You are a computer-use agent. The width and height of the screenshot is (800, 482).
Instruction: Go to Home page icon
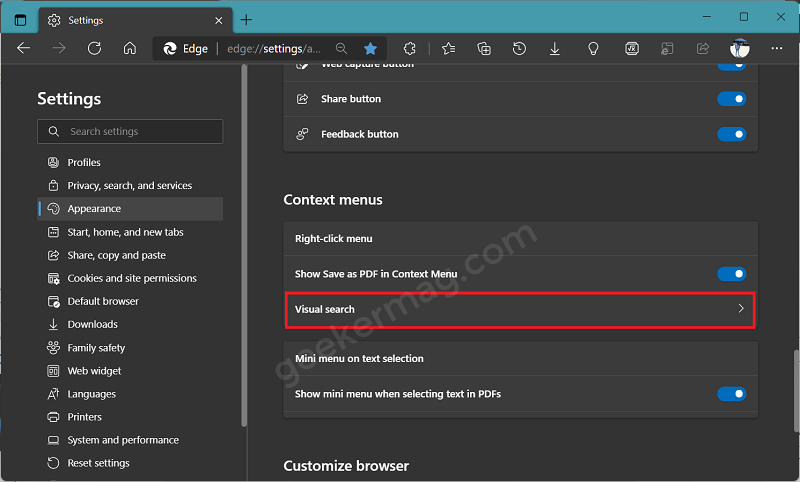point(130,48)
